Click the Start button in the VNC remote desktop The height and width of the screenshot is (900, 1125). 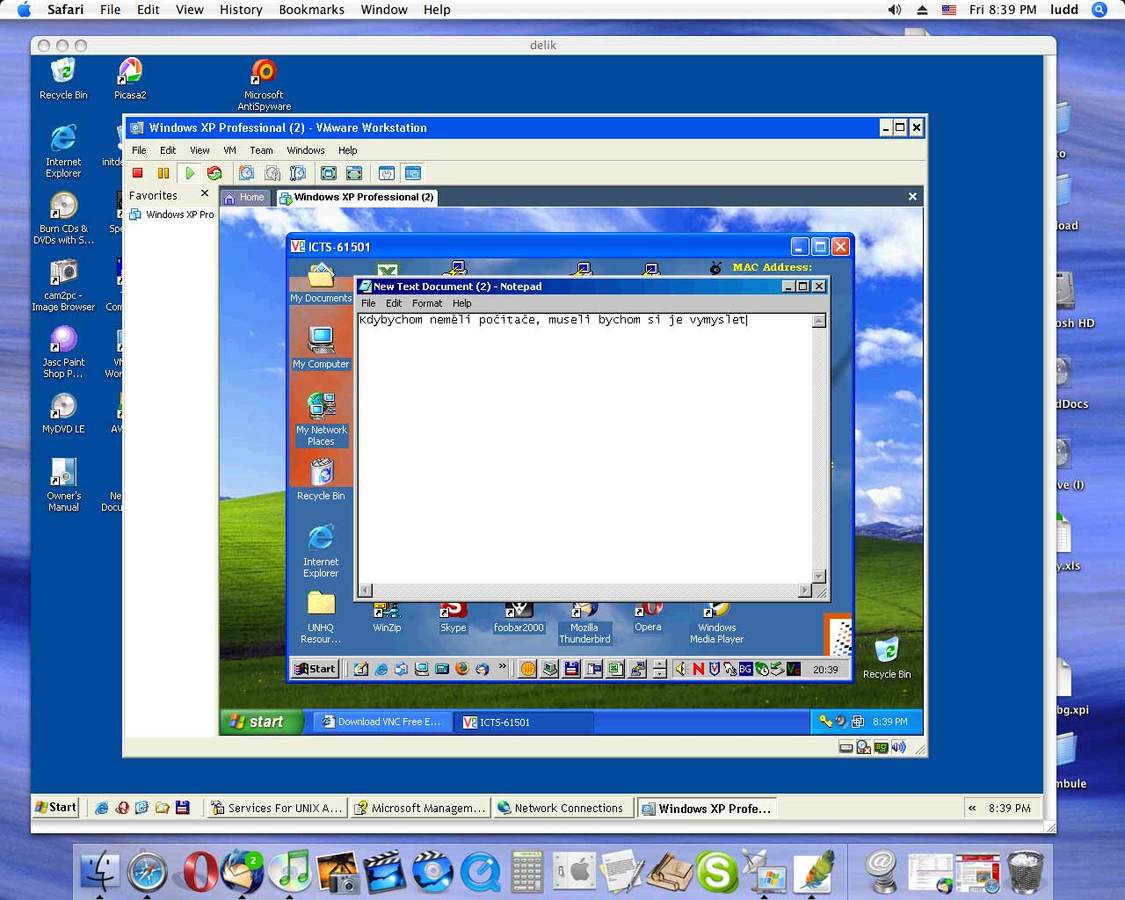tap(315, 669)
